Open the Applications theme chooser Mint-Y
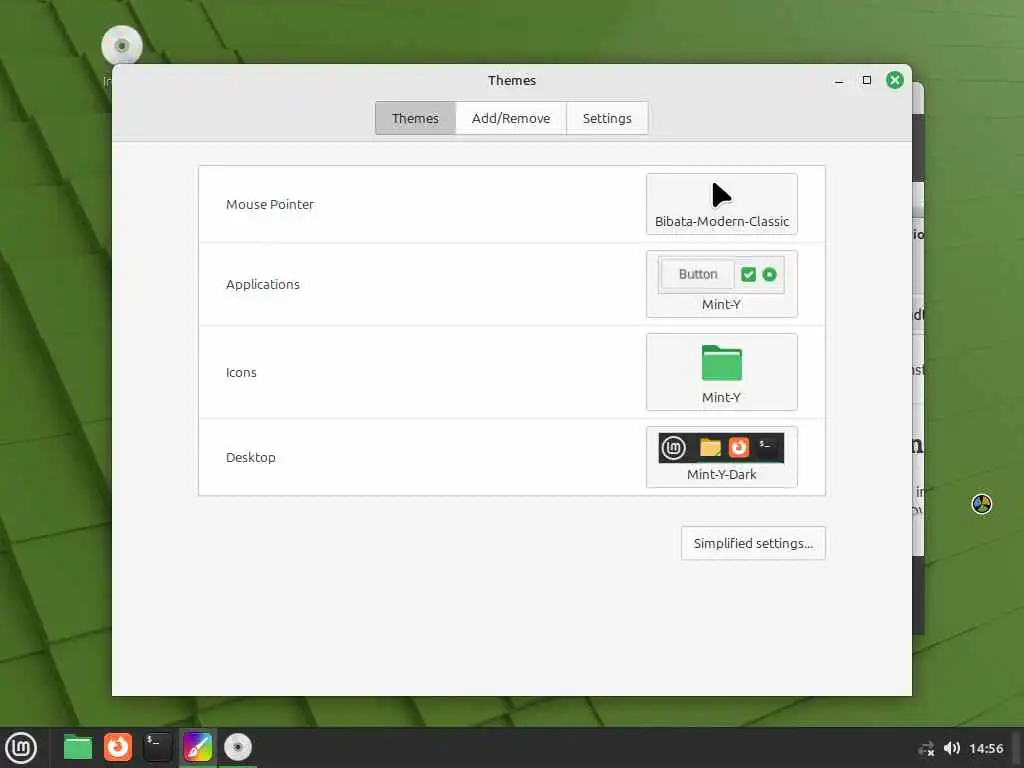The width and height of the screenshot is (1024, 768). tap(722, 284)
